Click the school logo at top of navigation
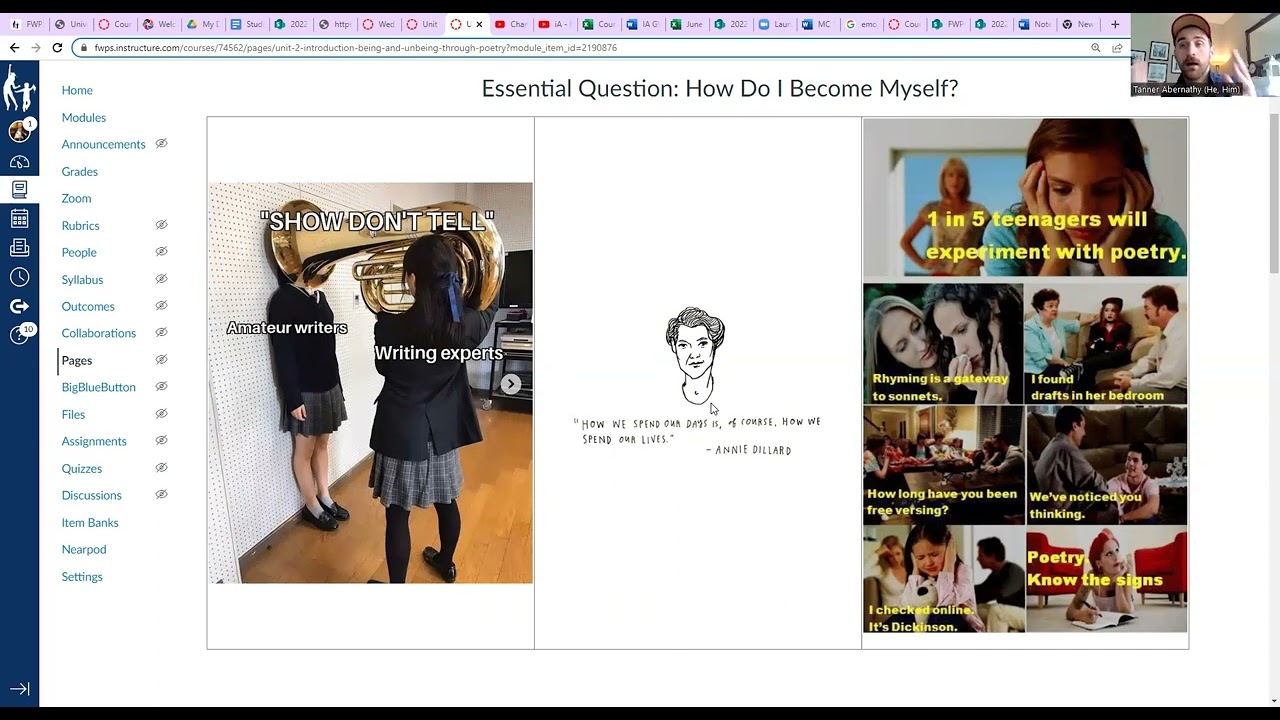This screenshot has height=720, width=1280. 19,88
